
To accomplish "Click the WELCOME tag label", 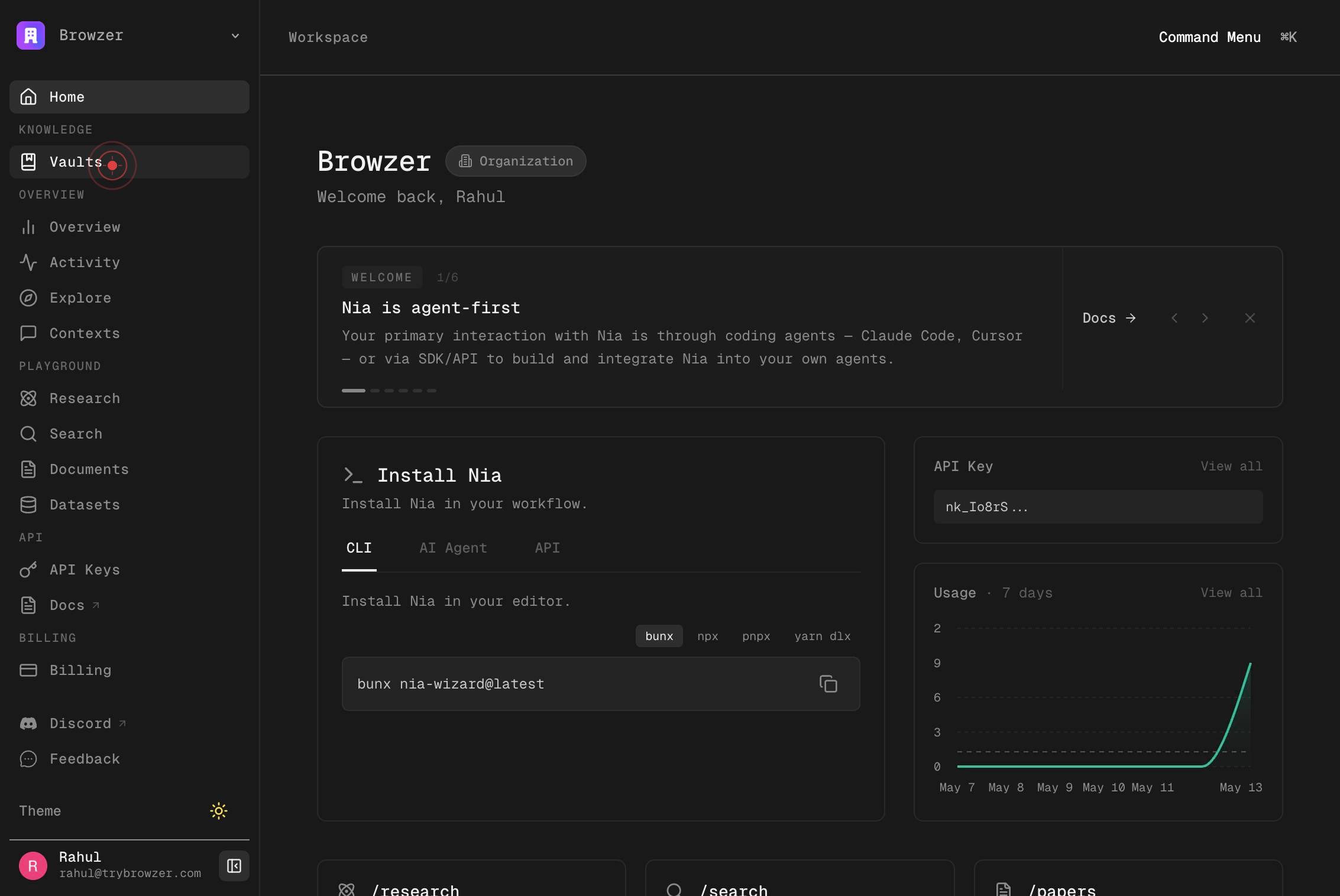I will pyautogui.click(x=381, y=277).
